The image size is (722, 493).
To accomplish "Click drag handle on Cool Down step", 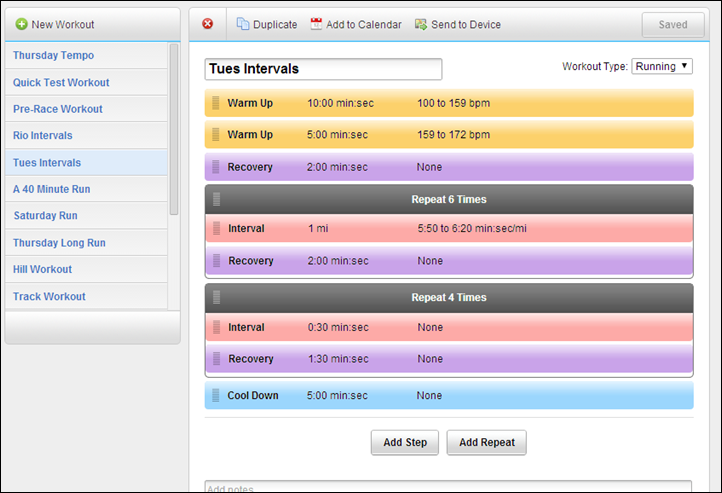I will pos(215,395).
